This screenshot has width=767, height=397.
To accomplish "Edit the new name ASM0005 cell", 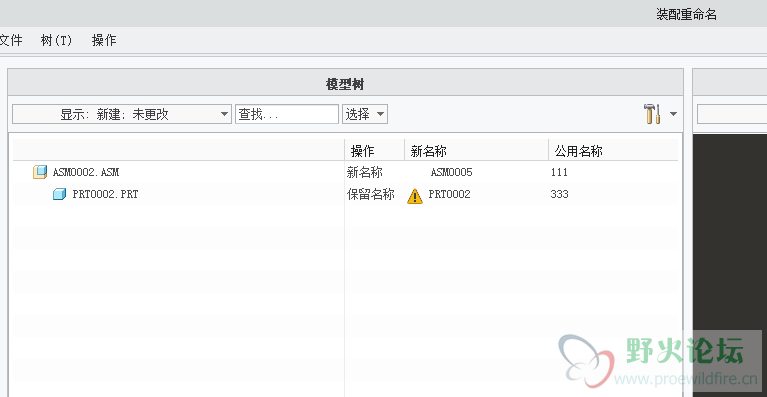I will (451, 172).
